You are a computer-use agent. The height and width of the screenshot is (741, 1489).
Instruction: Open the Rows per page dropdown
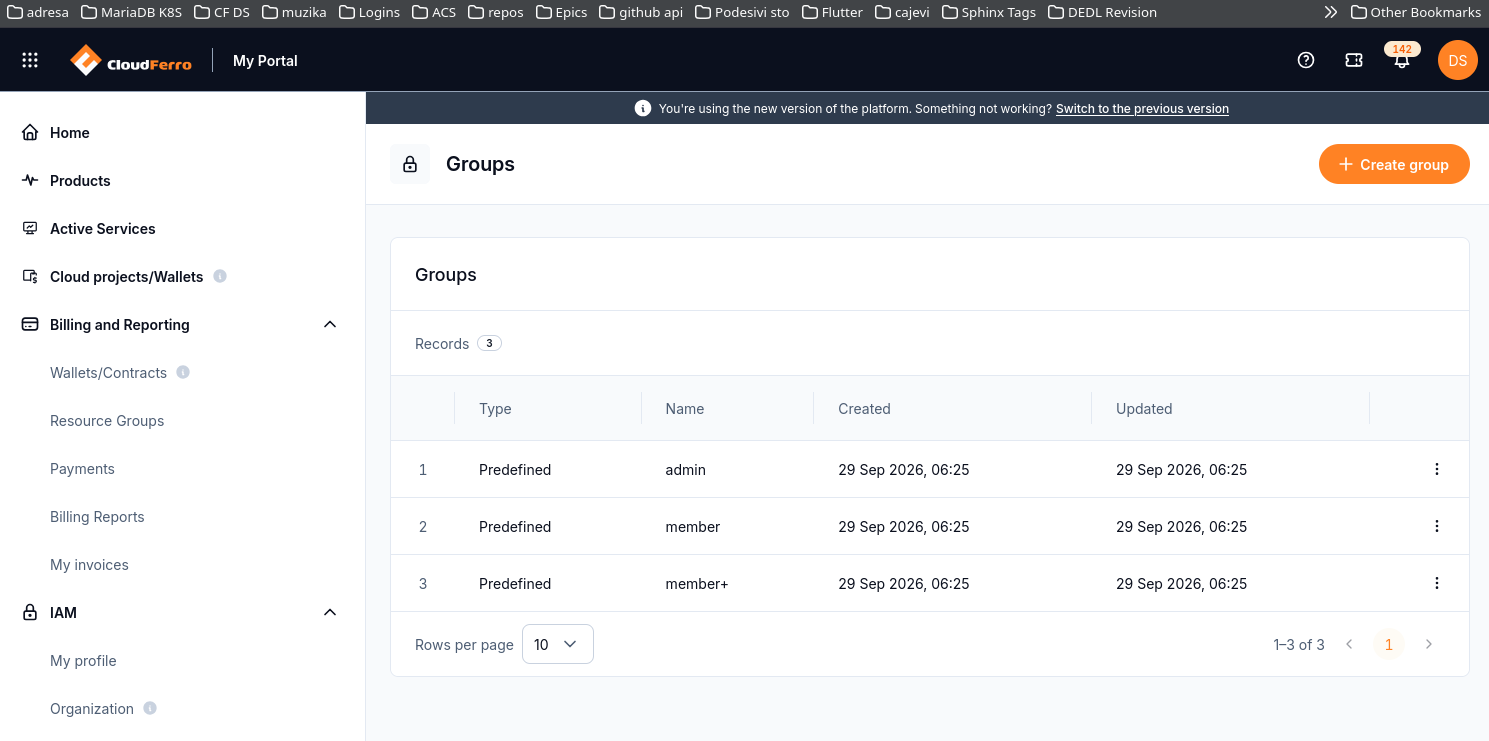558,644
